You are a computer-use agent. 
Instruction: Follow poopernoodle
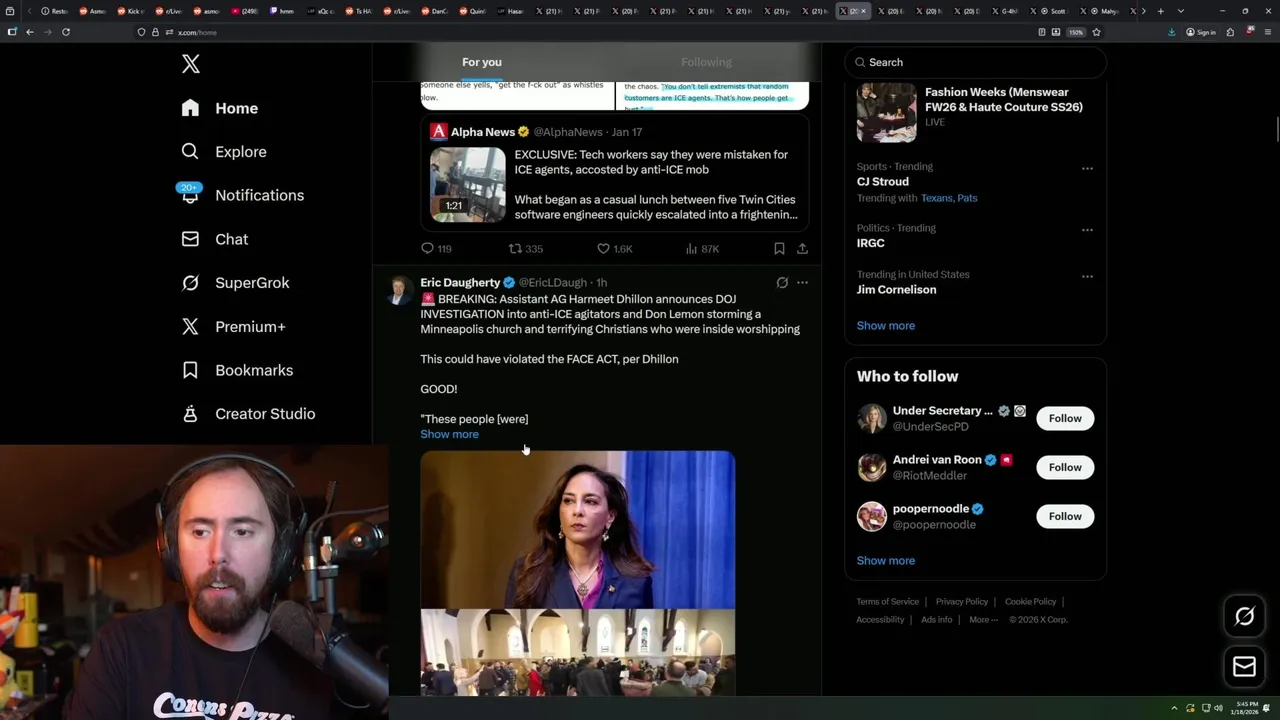click(x=1065, y=516)
